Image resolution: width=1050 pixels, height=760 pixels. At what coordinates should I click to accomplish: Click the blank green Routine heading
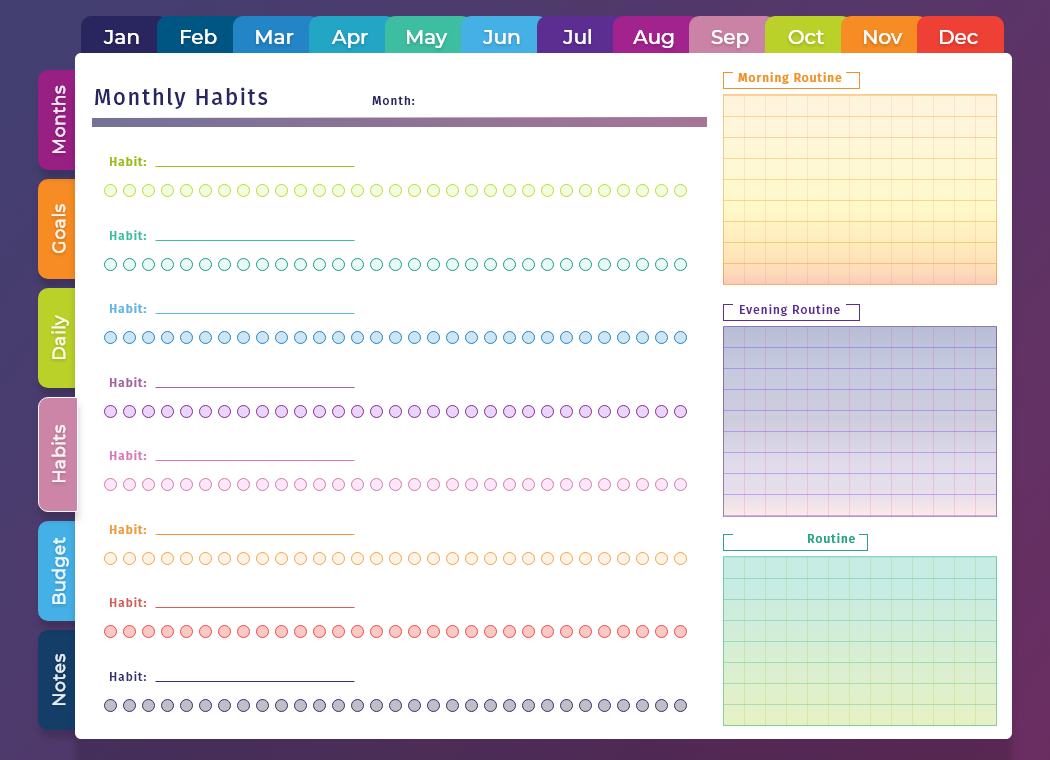pyautogui.click(x=795, y=541)
